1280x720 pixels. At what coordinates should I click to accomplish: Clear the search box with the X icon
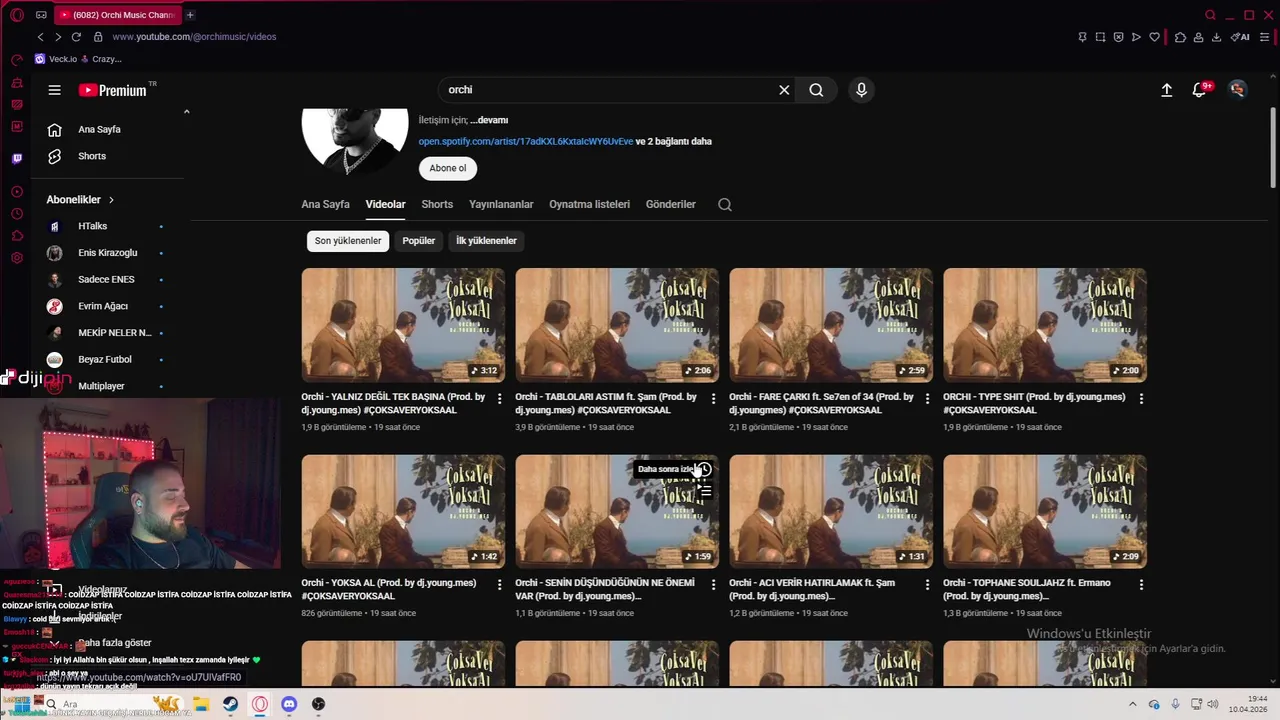coord(784,90)
